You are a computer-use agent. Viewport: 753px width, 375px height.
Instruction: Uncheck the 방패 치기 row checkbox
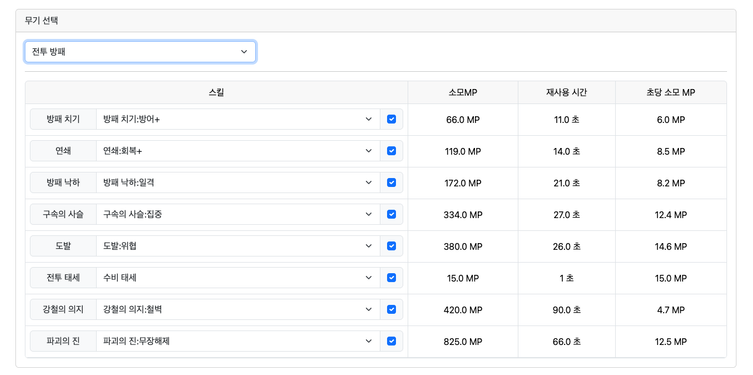click(x=391, y=119)
